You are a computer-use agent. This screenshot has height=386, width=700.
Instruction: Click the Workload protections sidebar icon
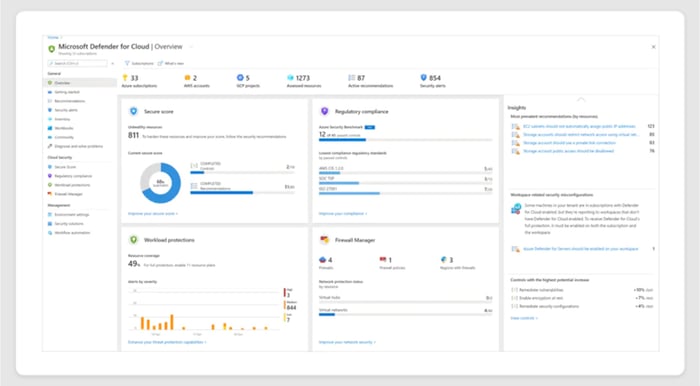pos(50,185)
